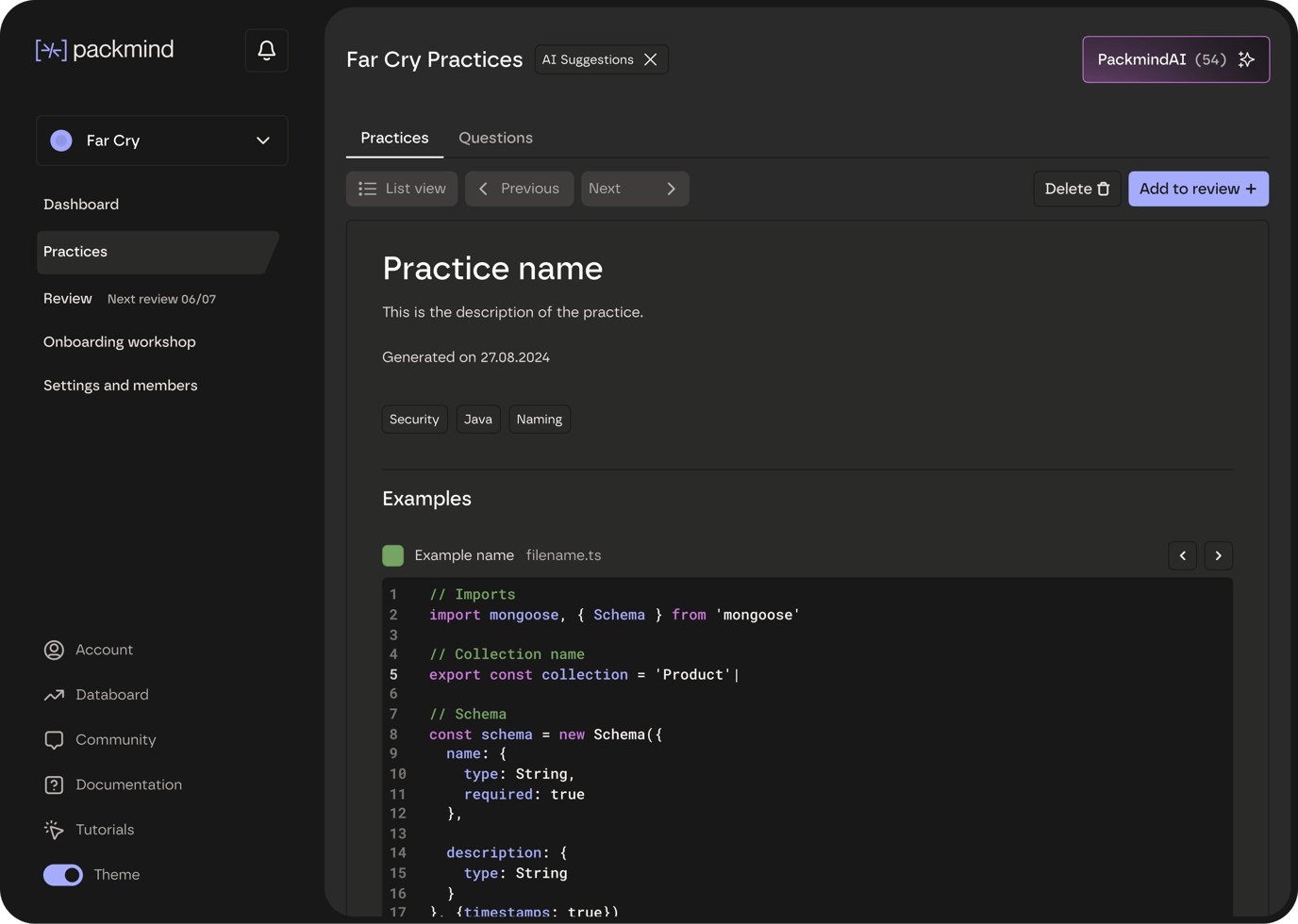This screenshot has height=924, width=1298.
Task: Expand the Far Cry workspace dropdown
Action: click(x=162, y=140)
